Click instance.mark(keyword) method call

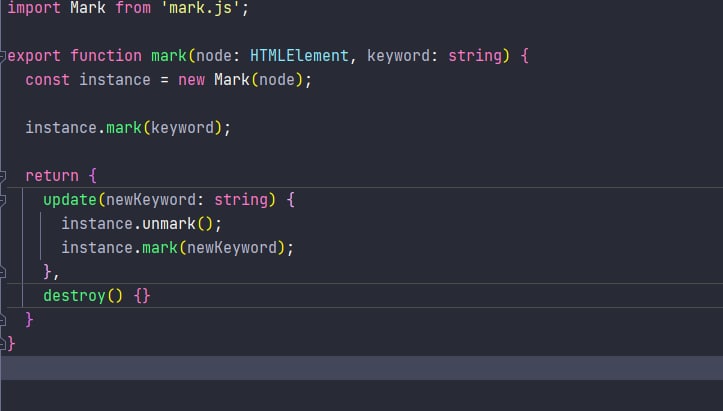click(x=124, y=128)
